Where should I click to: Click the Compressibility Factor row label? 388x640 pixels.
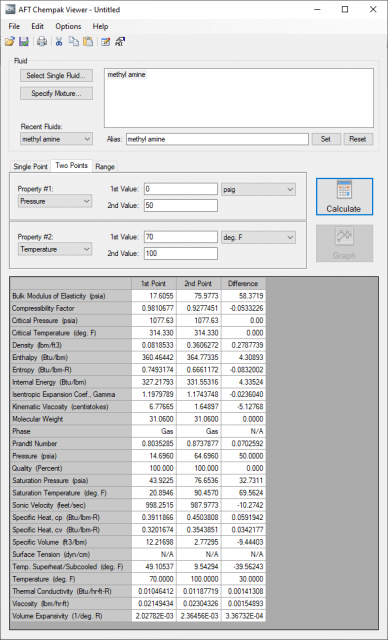tap(71, 308)
